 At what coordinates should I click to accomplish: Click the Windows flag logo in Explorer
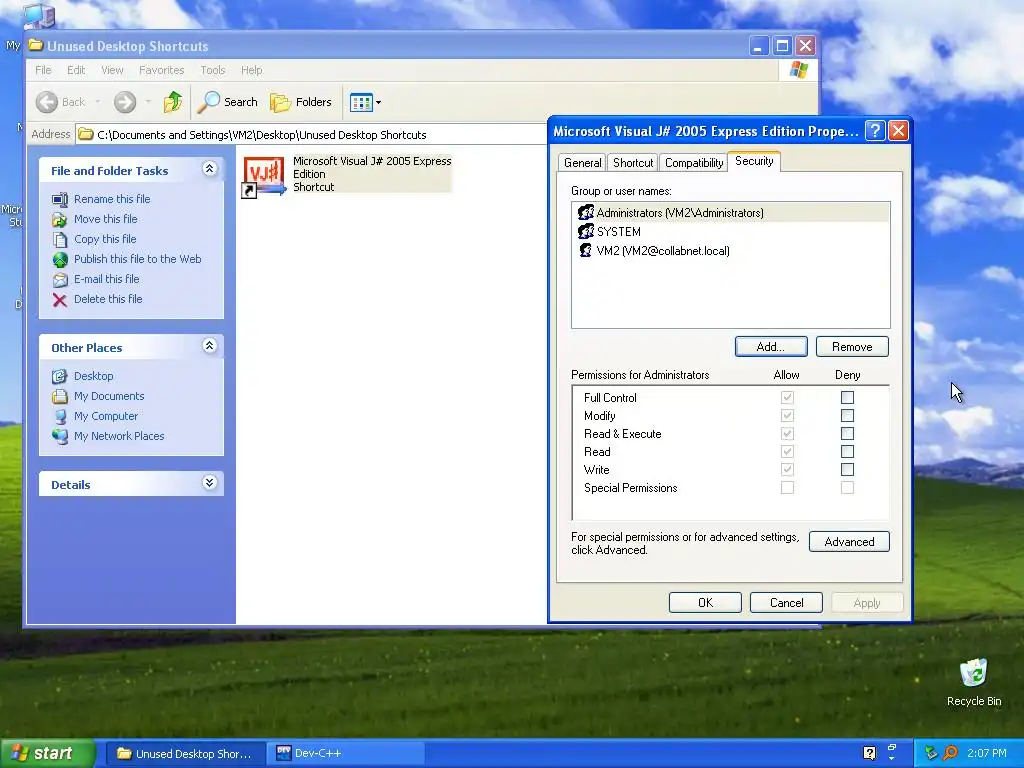(x=798, y=70)
